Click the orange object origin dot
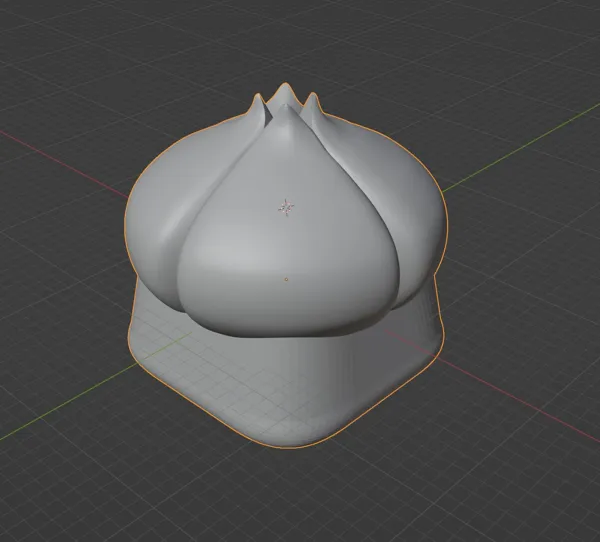The width and height of the screenshot is (600, 542). [x=286, y=279]
